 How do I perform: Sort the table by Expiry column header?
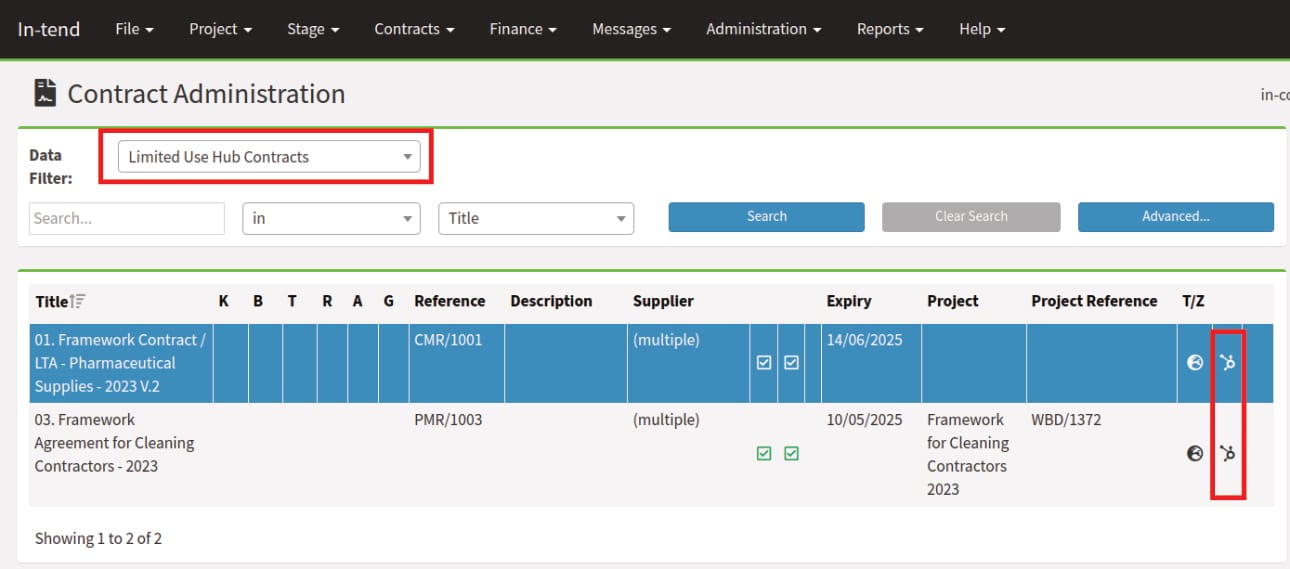point(848,301)
